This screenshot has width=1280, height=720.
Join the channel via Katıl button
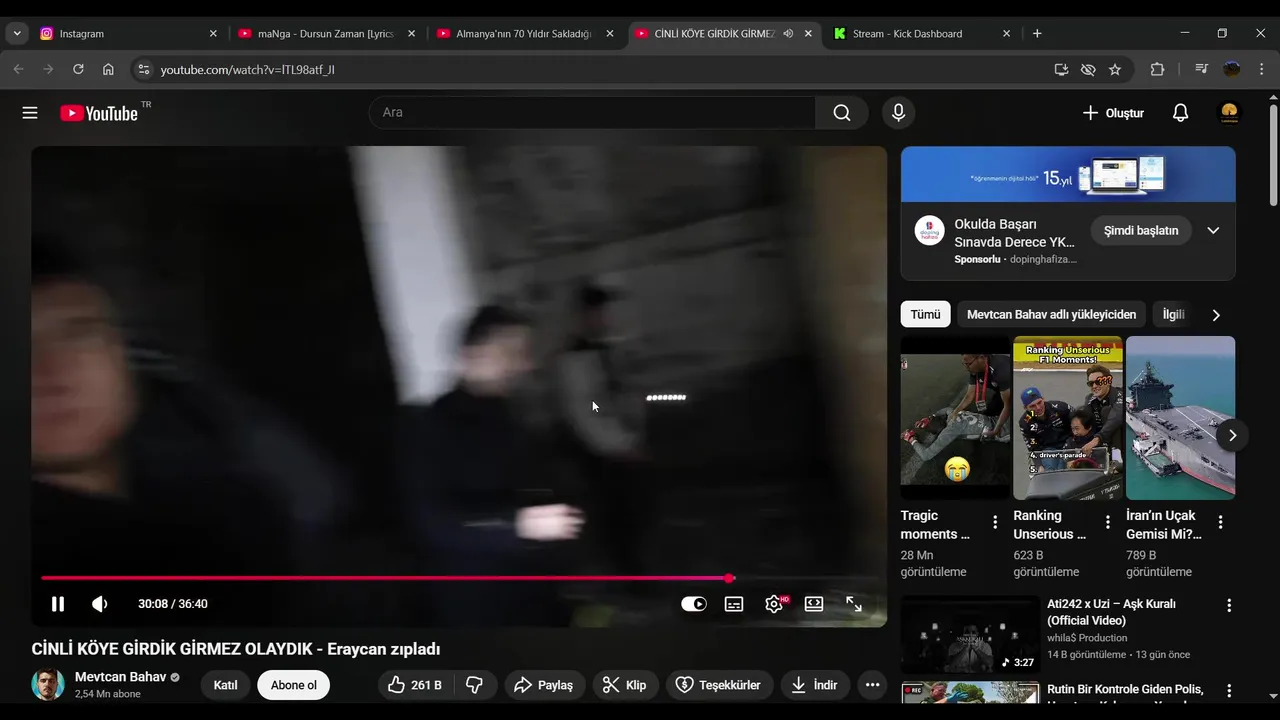225,685
